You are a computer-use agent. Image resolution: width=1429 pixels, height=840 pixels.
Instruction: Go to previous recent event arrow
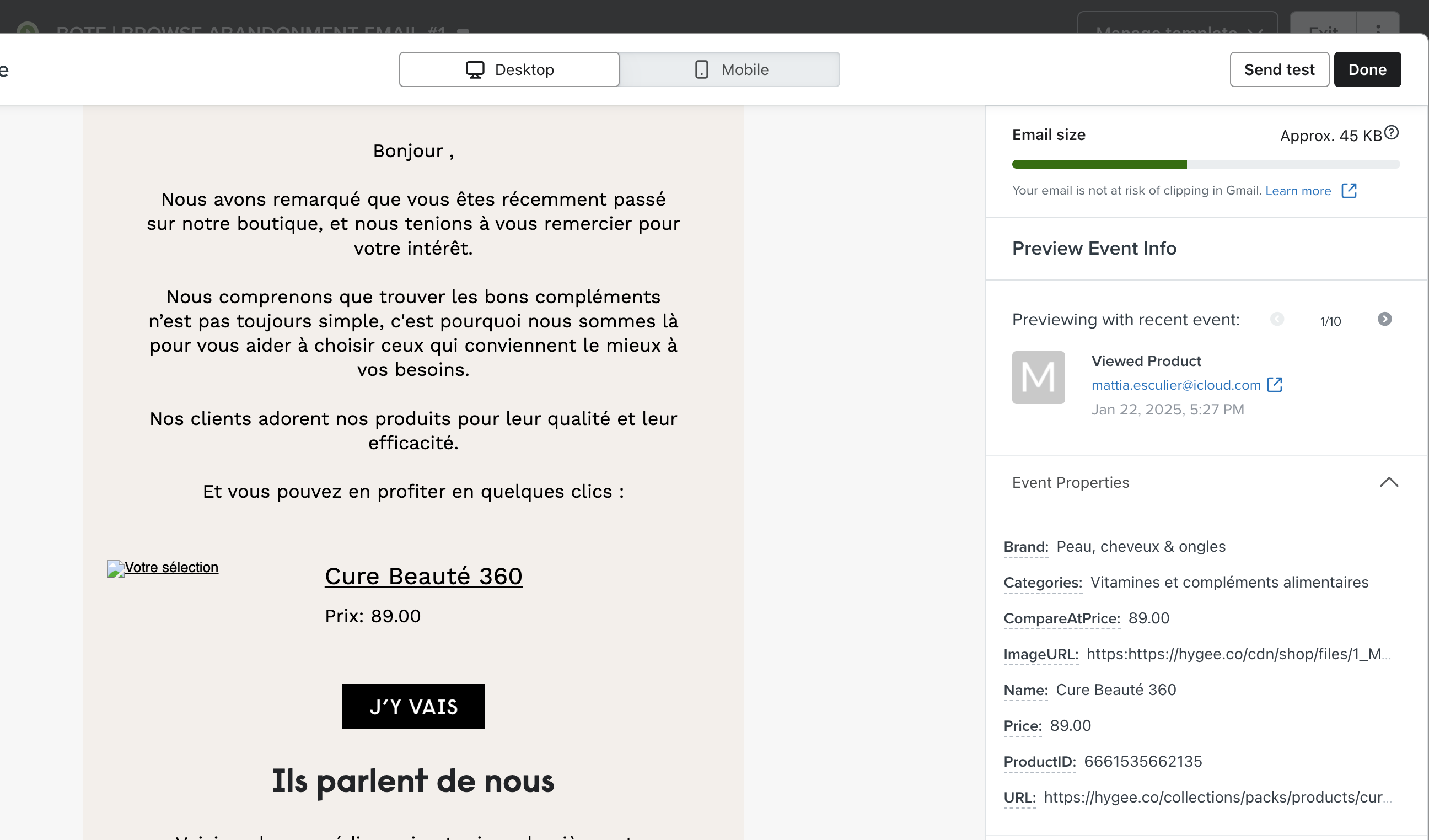coord(1277,319)
